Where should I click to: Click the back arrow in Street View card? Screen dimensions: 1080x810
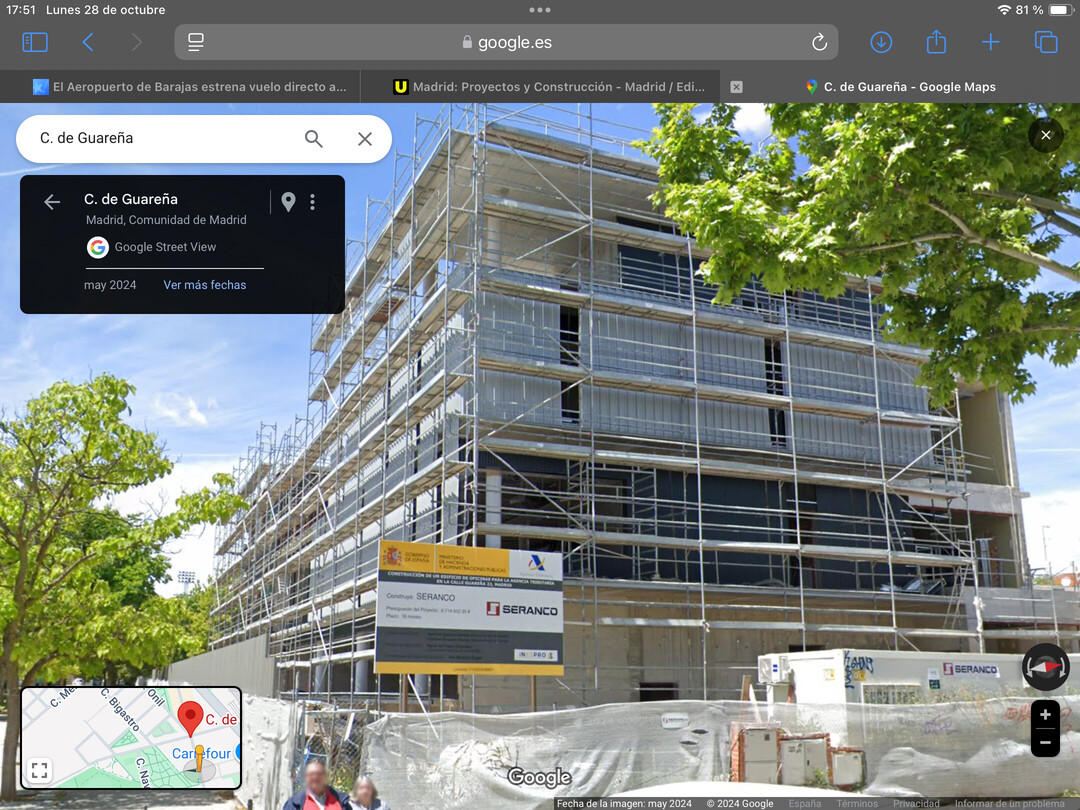point(52,201)
